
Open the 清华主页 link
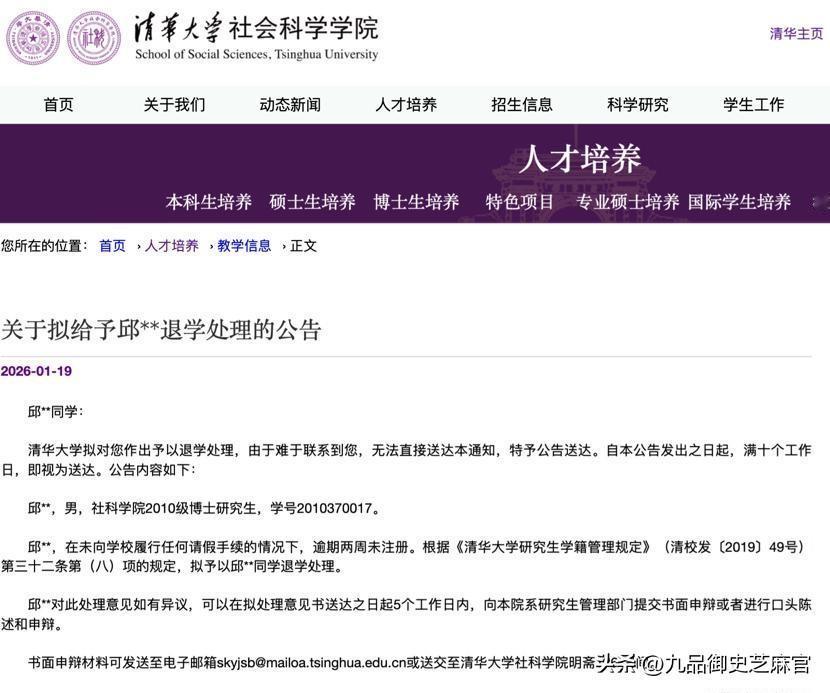796,34
